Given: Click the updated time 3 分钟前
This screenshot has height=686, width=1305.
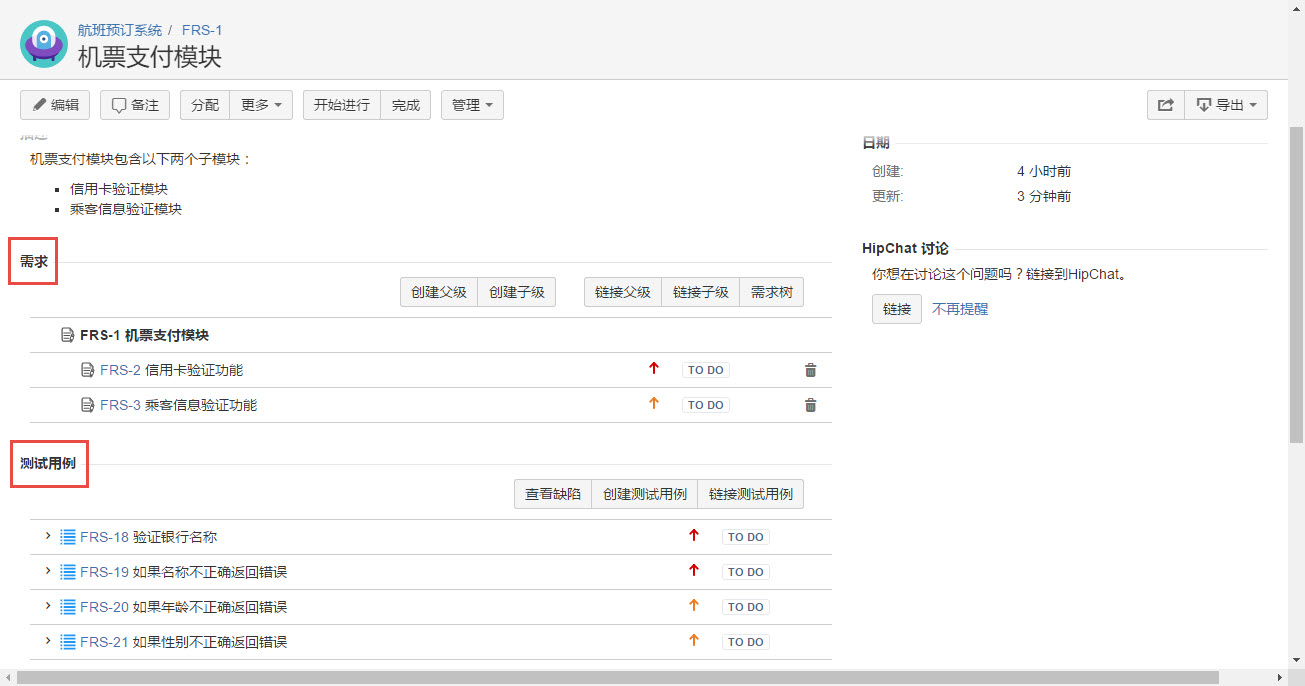Looking at the screenshot, I should point(1044,196).
